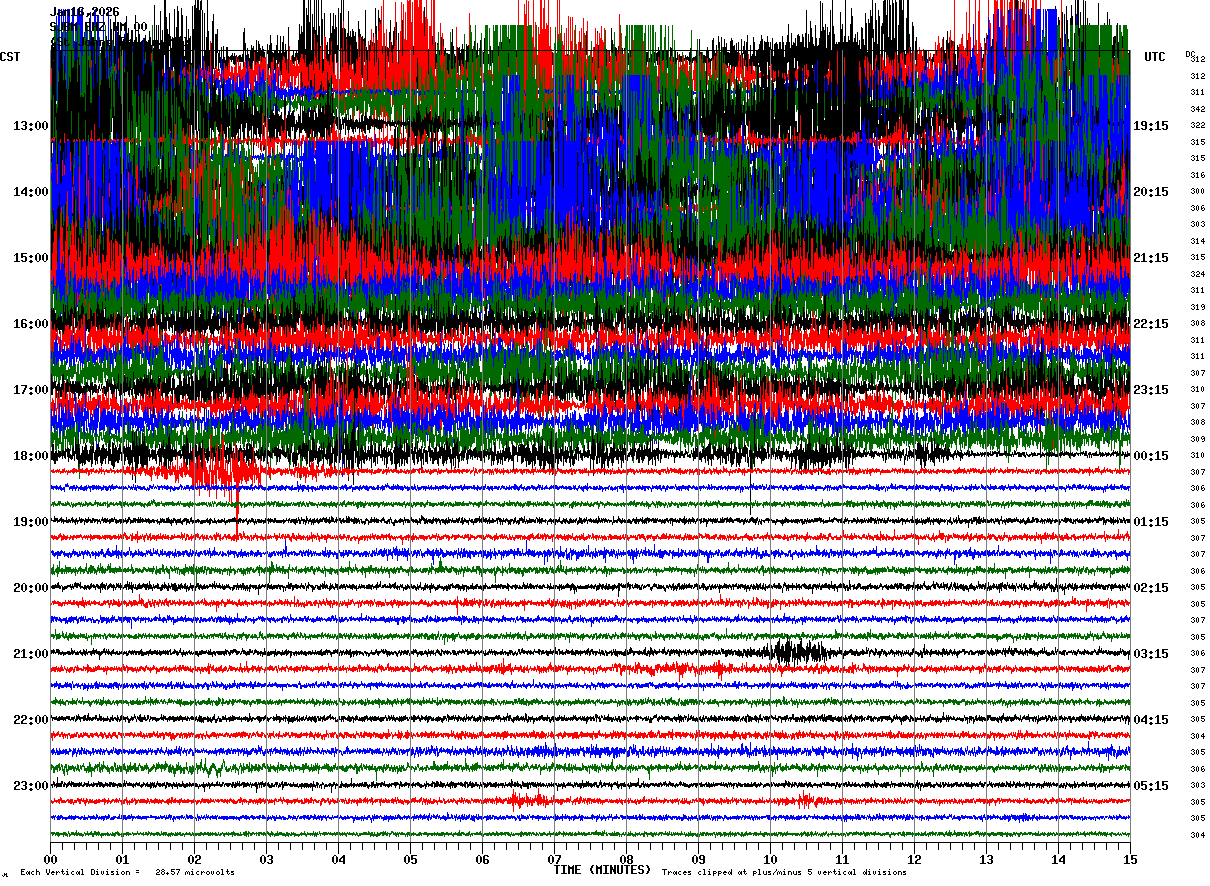
Task: Click the 09 minute axis tick label
Action: click(x=698, y=859)
